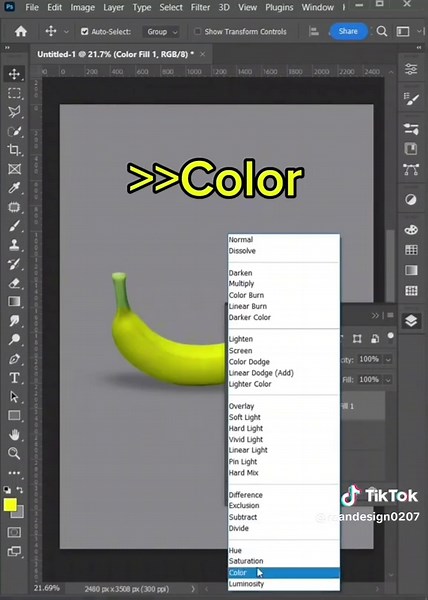This screenshot has height=600, width=428.
Task: Collapse the layers panel double-arrow
Action: click(x=375, y=315)
